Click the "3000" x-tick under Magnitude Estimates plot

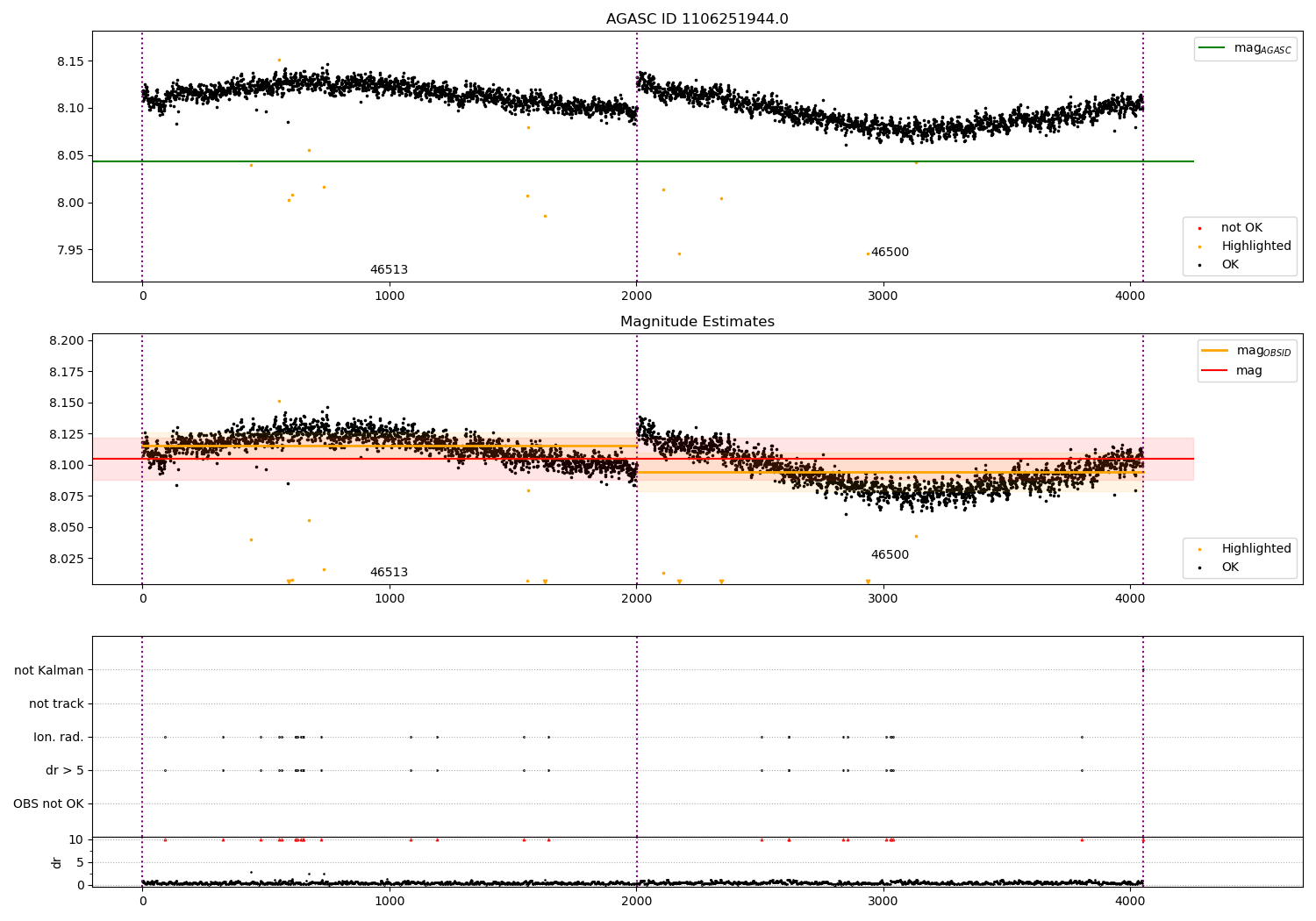883,599
